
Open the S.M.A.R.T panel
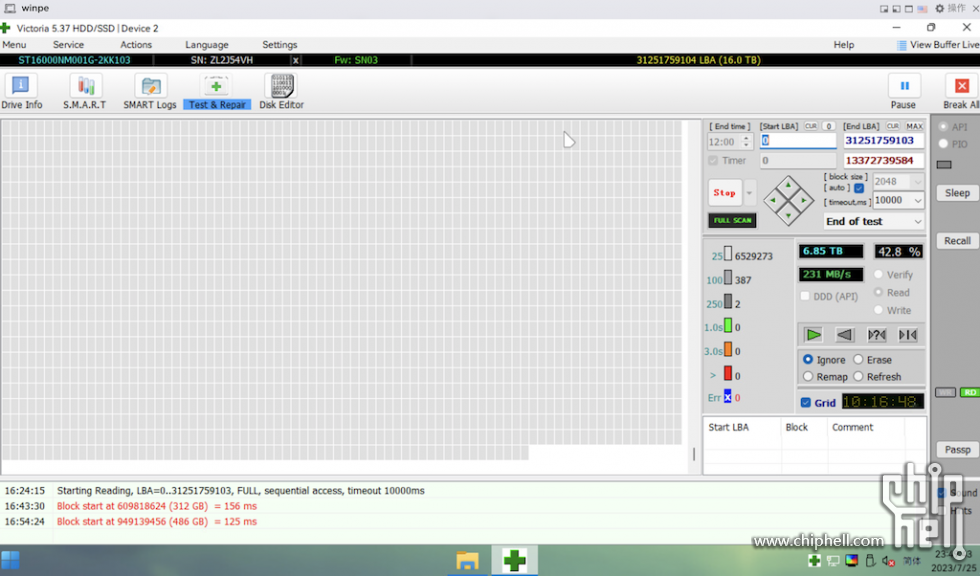[84, 92]
